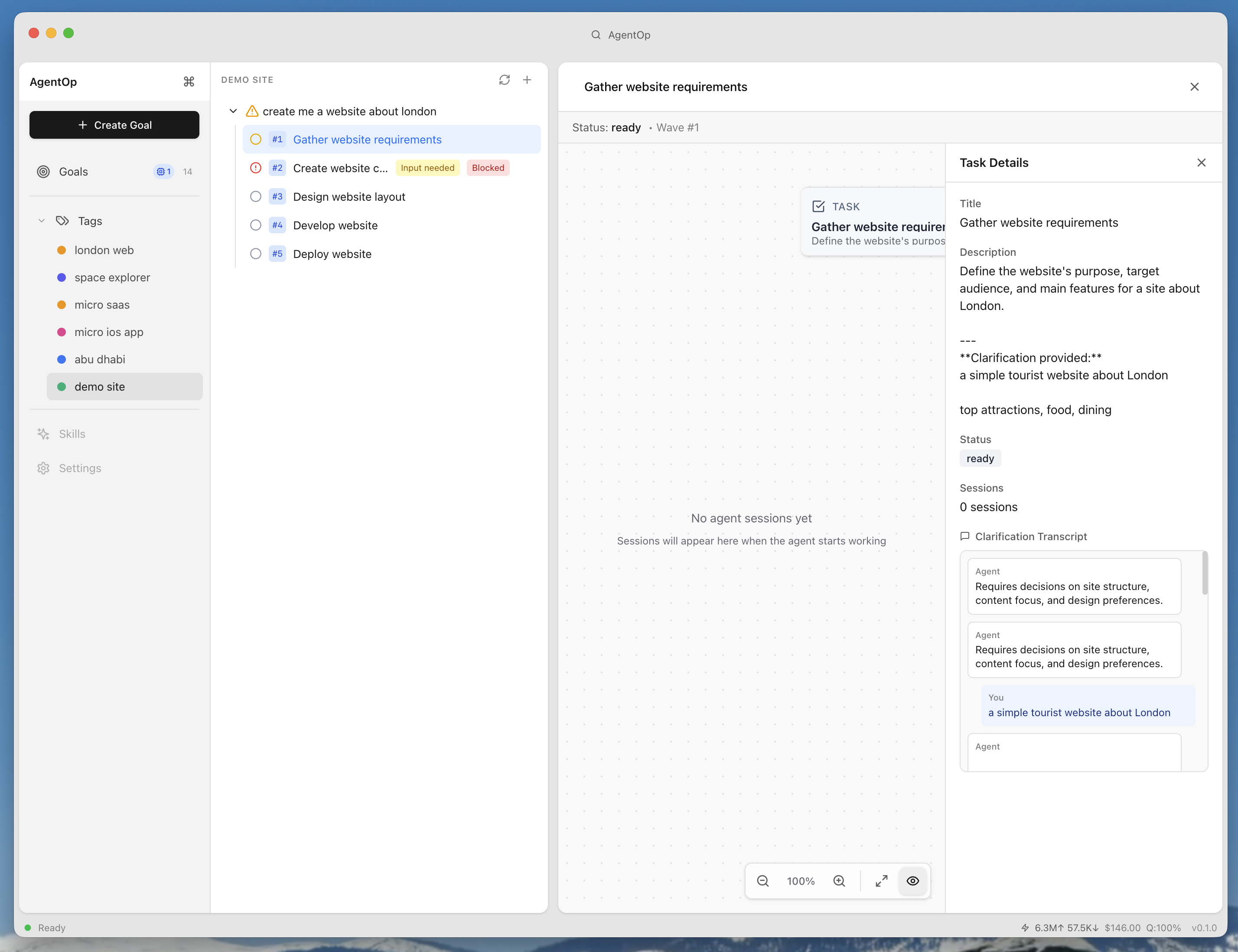Zoom out the canvas view
This screenshot has width=1238, height=952.
pyautogui.click(x=762, y=881)
